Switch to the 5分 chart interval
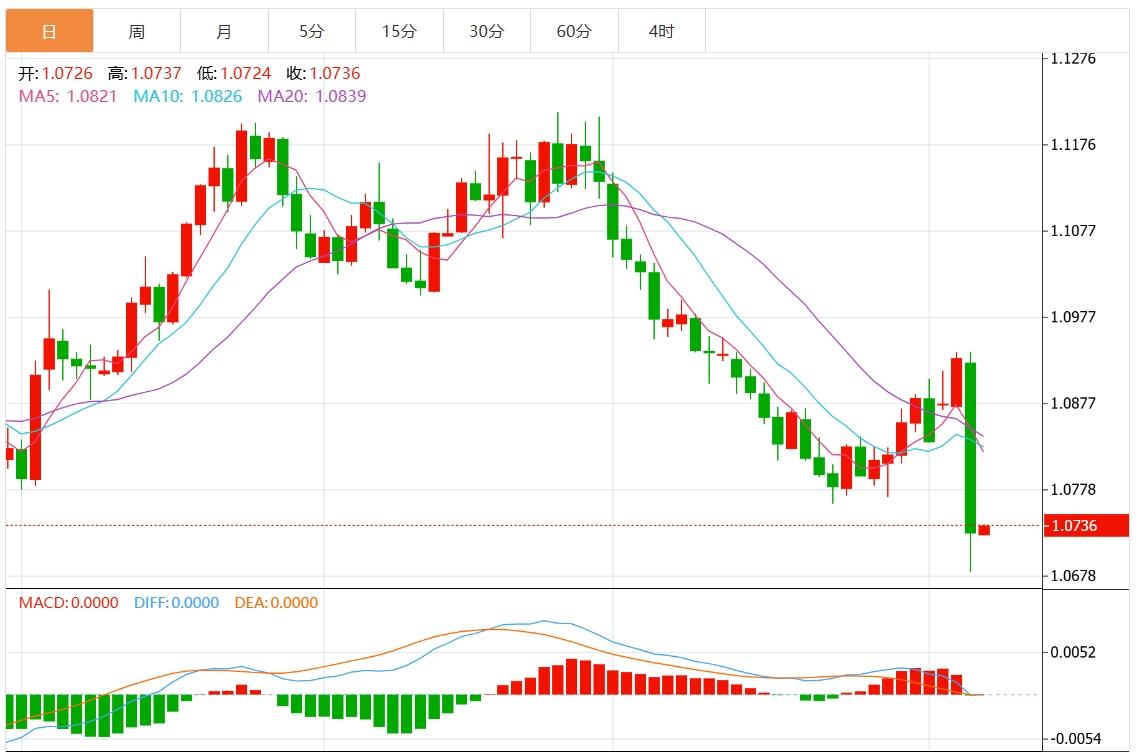This screenshot has width=1141, height=752. coord(311,31)
